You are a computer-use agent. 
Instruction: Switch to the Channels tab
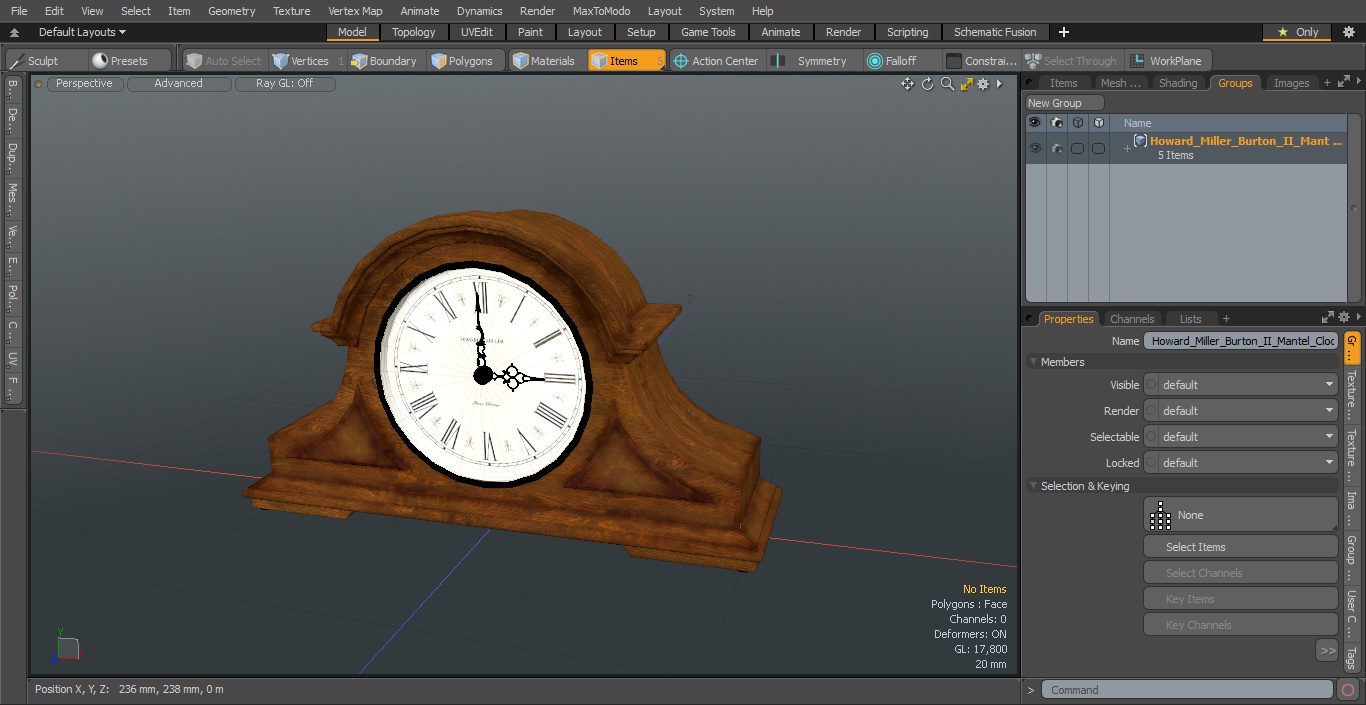coord(1132,319)
